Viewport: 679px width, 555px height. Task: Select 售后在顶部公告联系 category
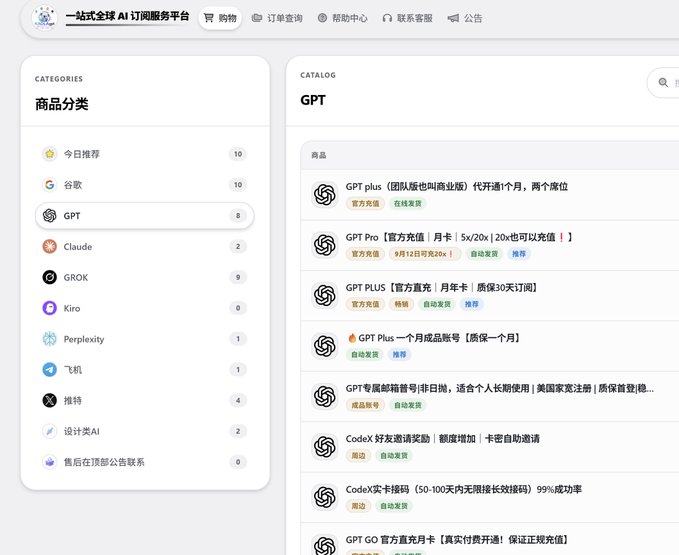145,462
